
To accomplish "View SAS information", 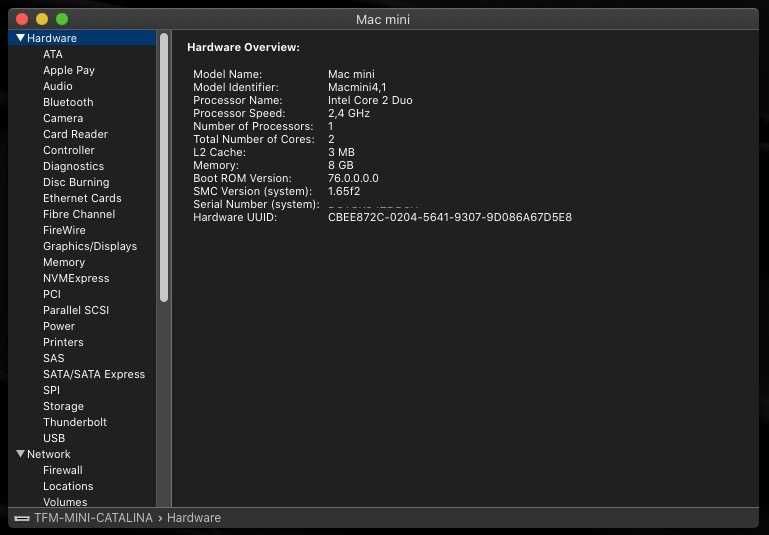I will (x=53, y=358).
